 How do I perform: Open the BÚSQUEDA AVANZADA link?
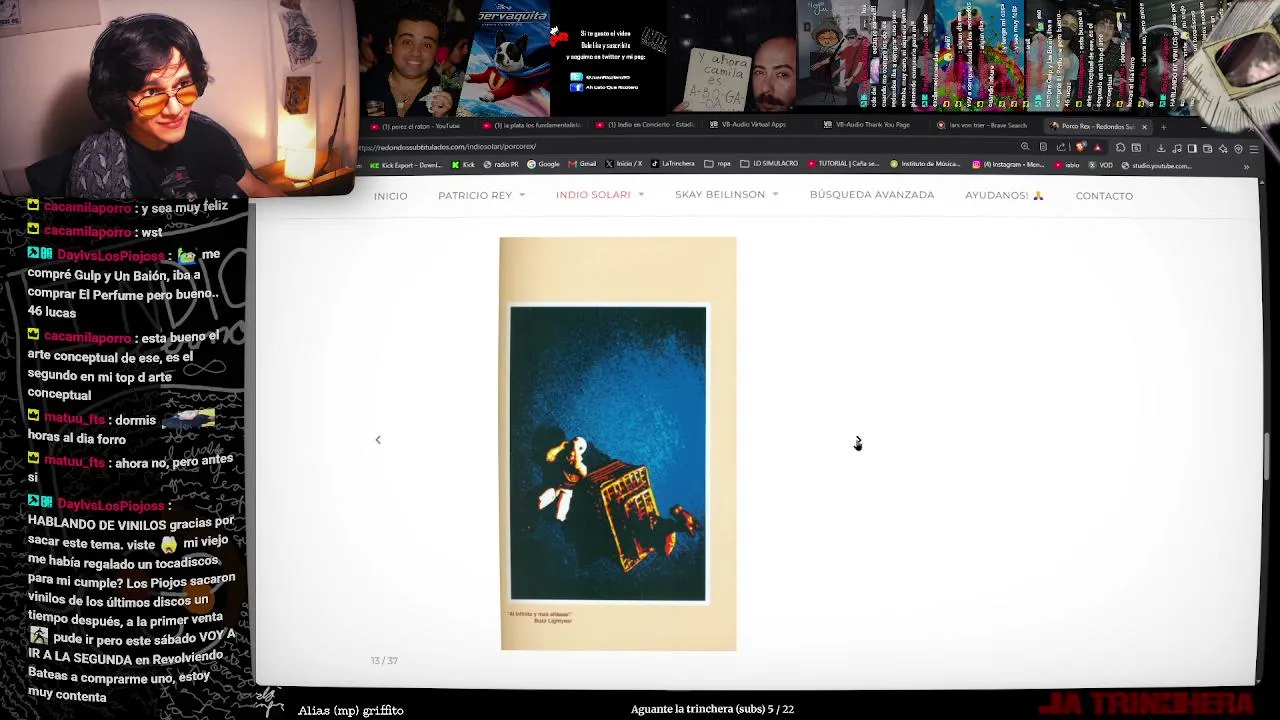[872, 195]
